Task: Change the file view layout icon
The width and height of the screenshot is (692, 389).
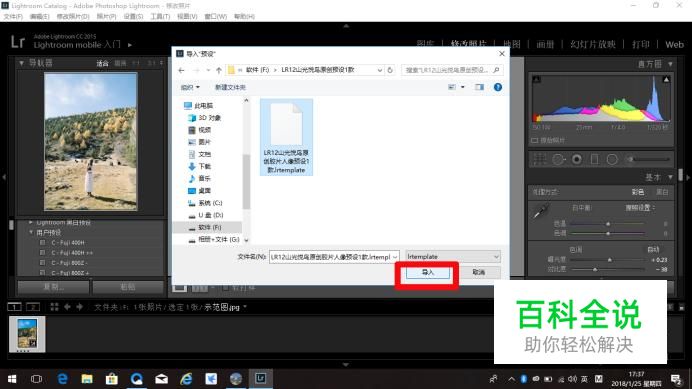Action: pos(451,87)
